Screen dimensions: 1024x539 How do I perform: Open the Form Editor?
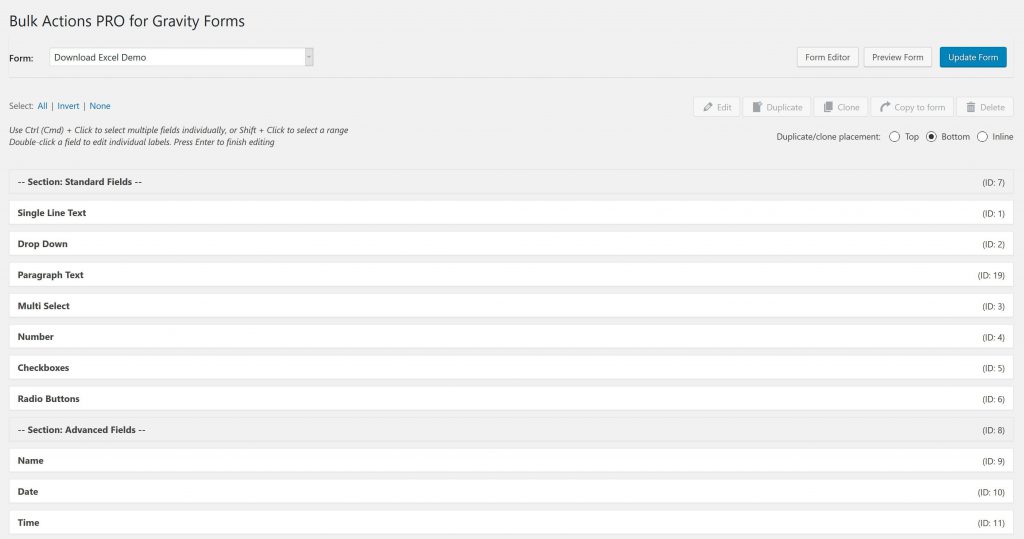point(827,57)
